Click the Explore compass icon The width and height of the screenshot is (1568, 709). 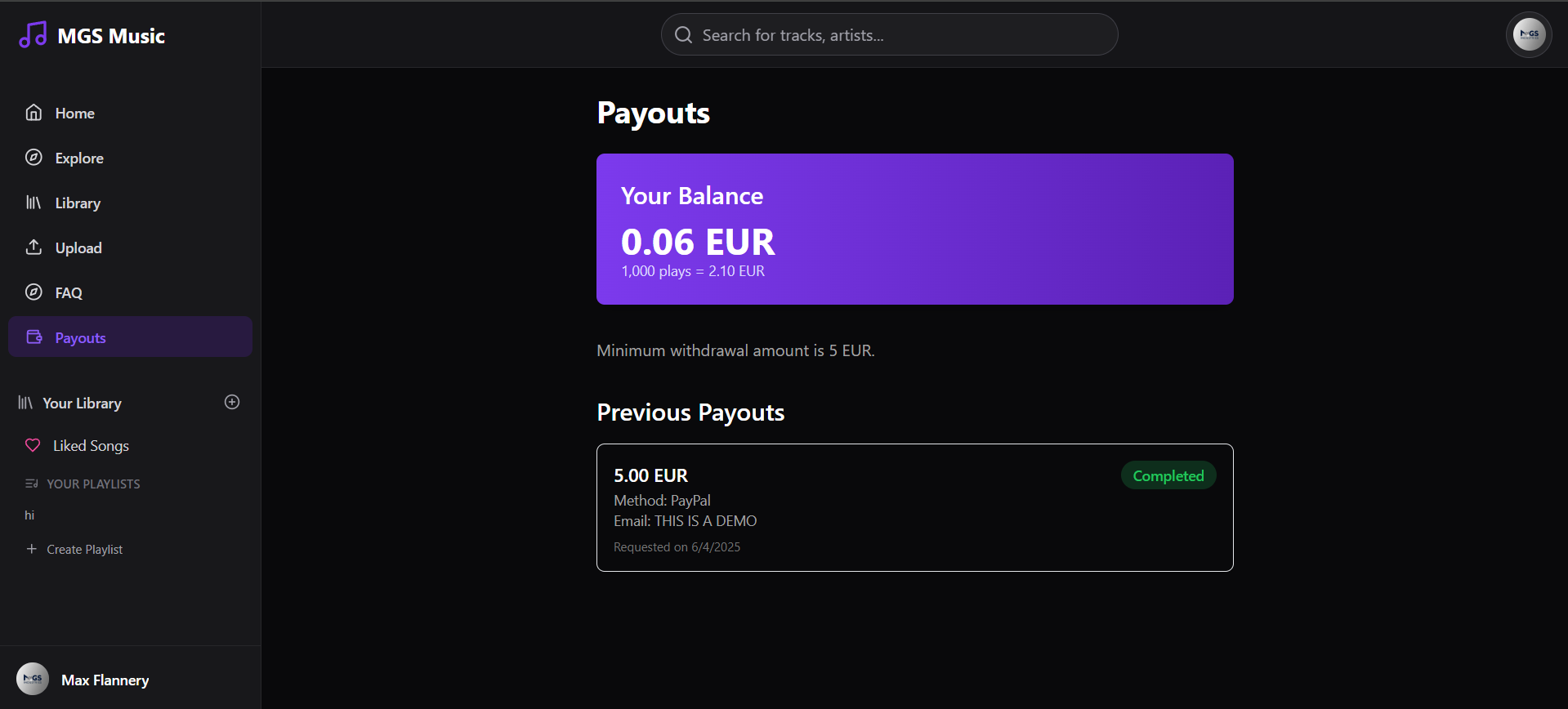34,158
